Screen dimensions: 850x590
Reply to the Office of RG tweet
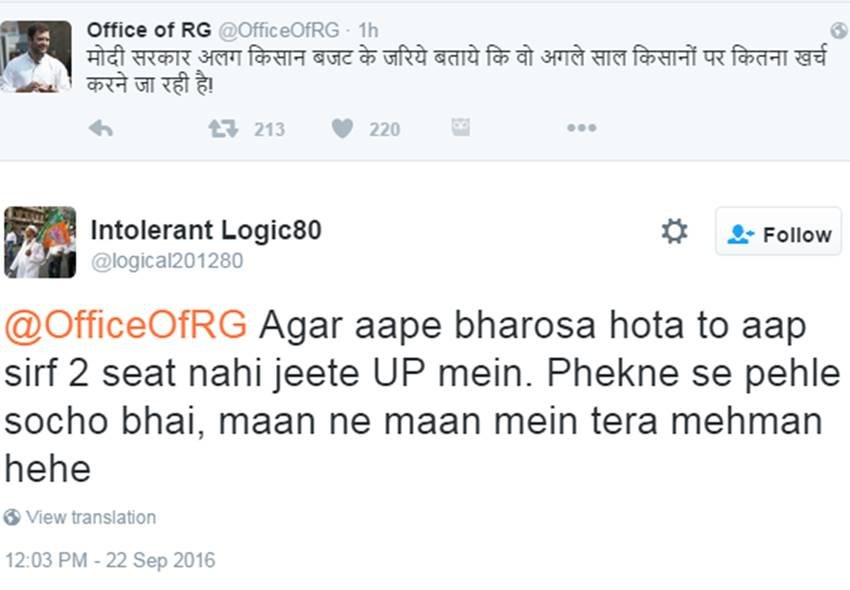tap(101, 129)
